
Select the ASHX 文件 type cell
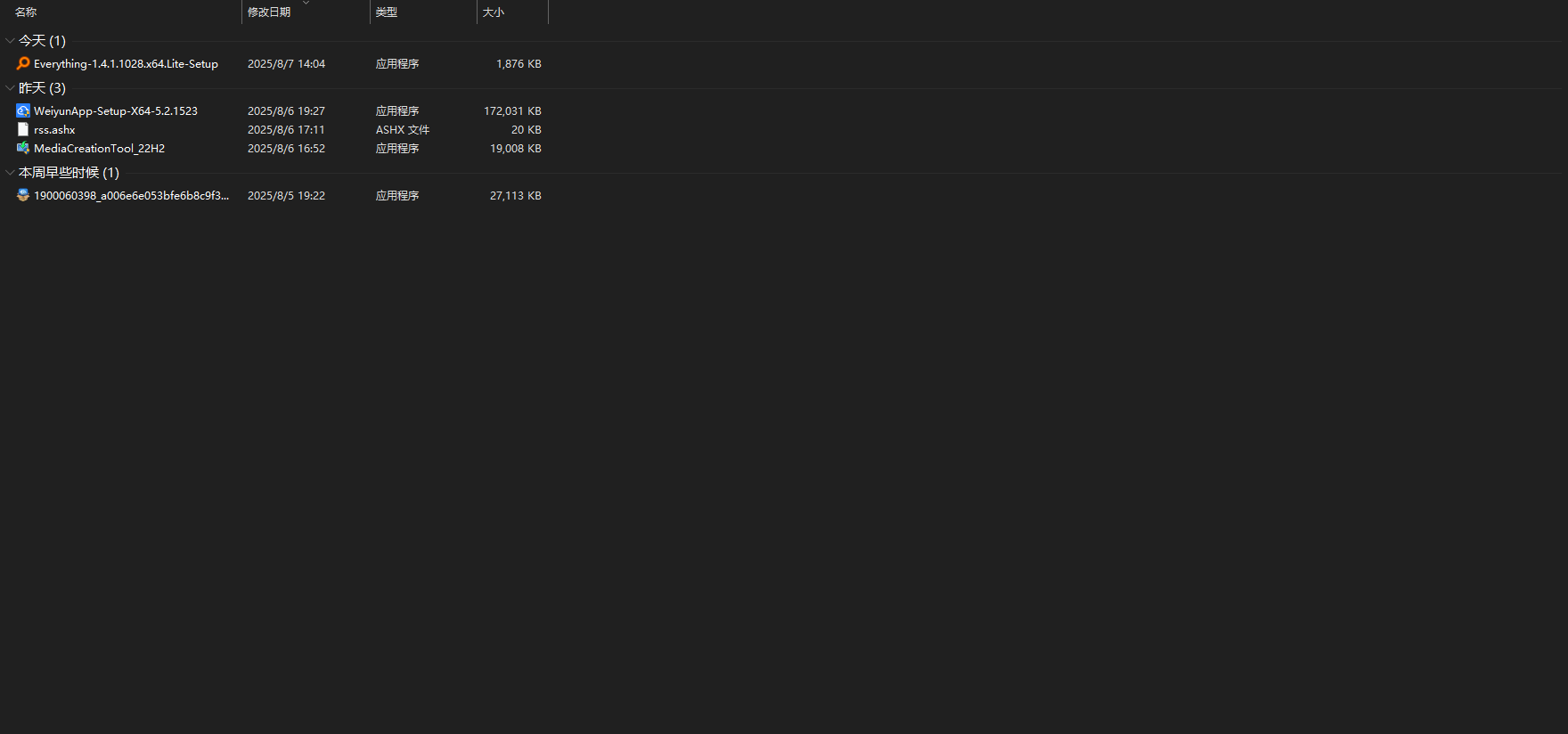coord(403,130)
